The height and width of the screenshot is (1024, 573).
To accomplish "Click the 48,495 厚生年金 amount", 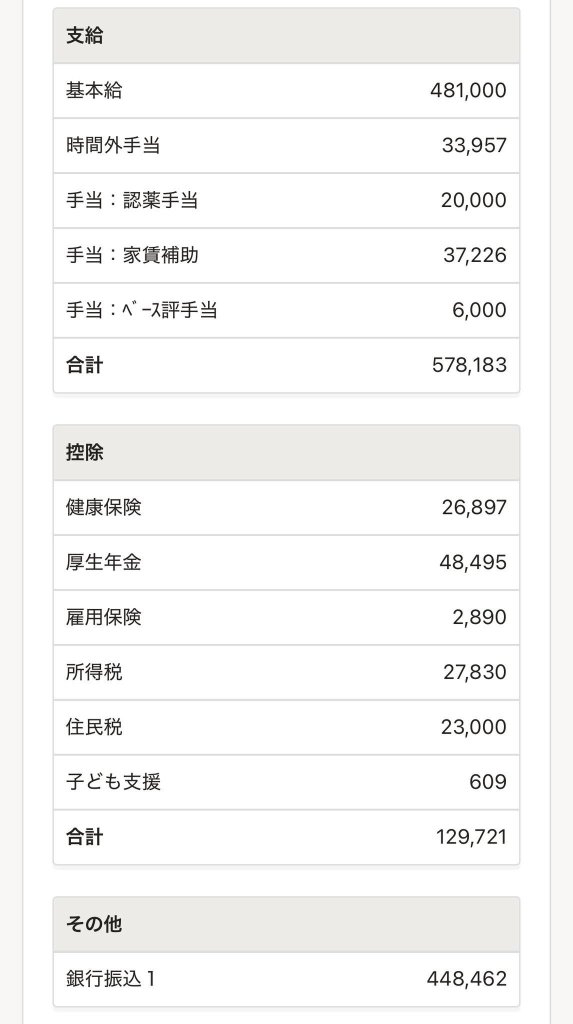I will (472, 562).
